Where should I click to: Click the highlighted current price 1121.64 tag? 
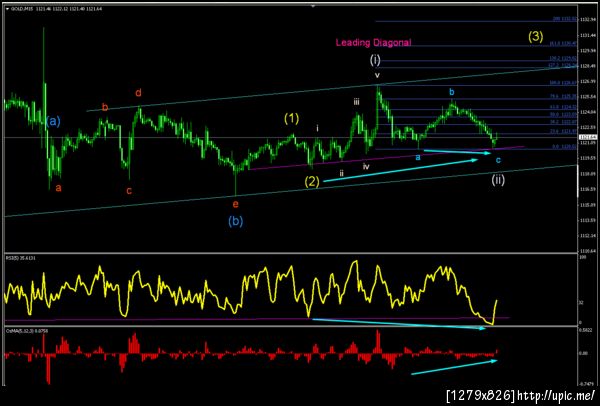click(x=587, y=137)
